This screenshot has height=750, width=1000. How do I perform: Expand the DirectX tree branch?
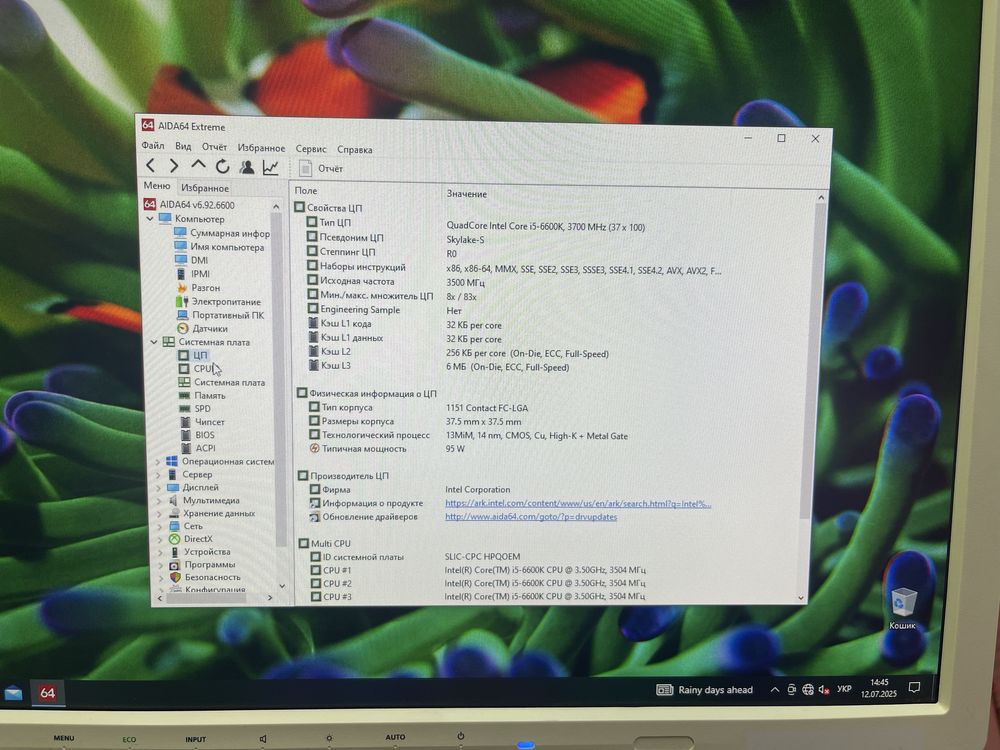(x=159, y=539)
